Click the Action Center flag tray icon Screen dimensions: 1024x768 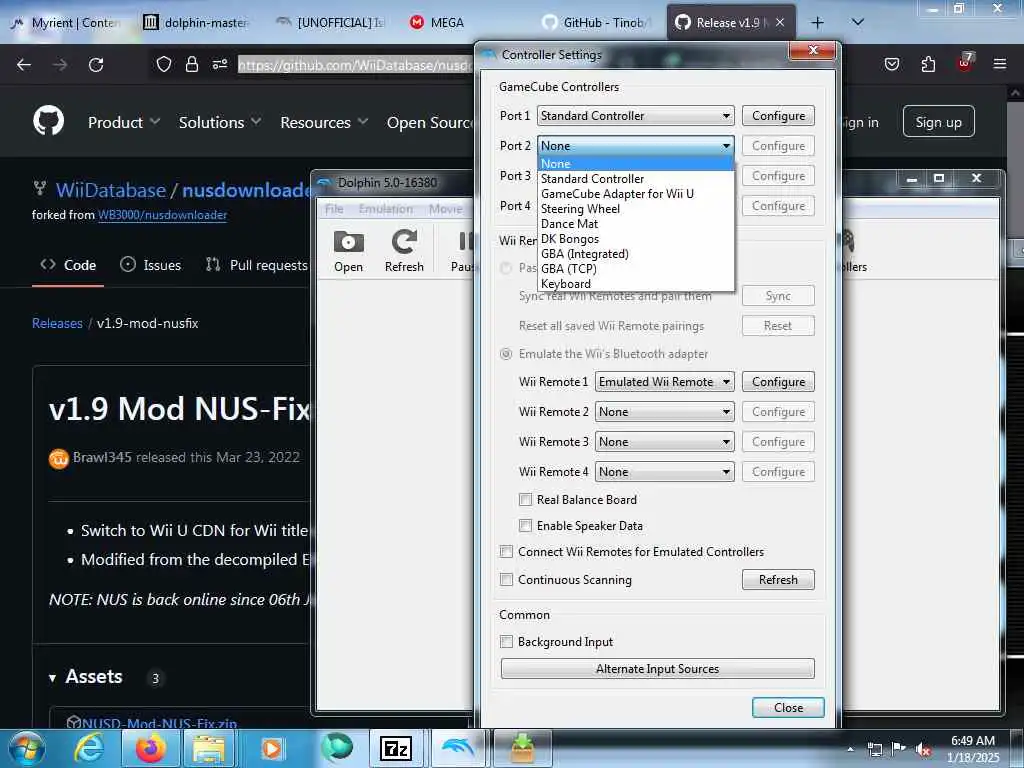(899, 749)
